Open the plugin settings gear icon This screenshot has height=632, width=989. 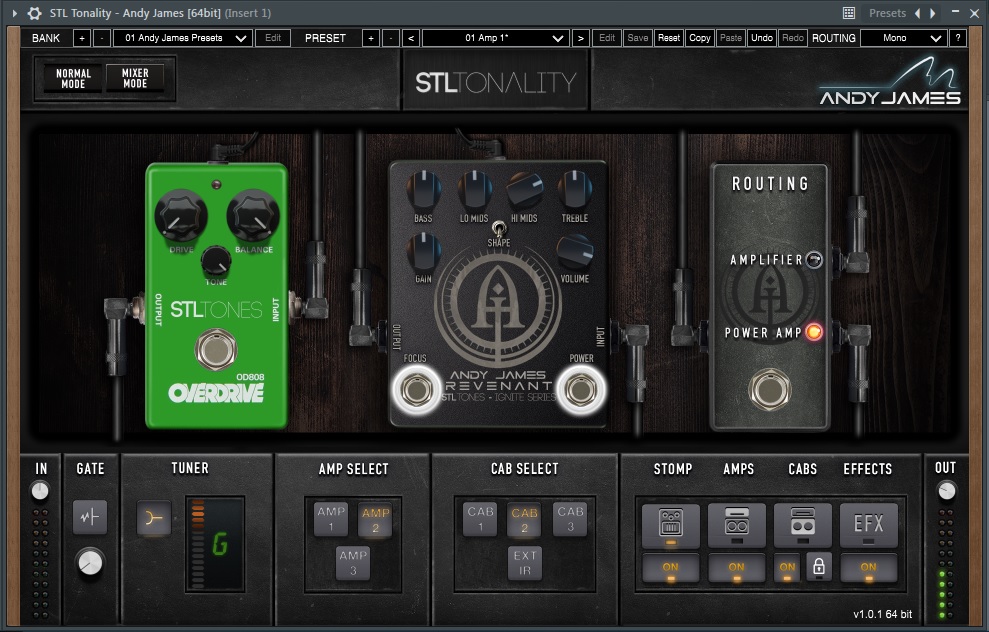click(34, 13)
